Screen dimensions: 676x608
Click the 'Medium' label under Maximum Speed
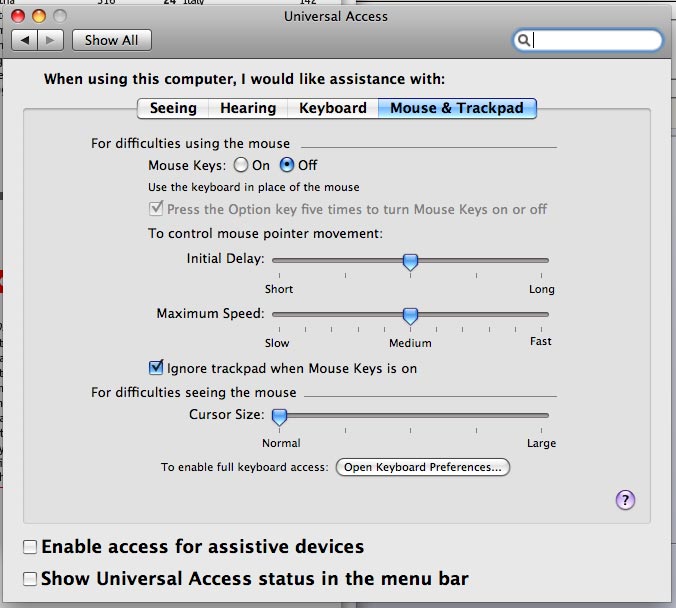(410, 343)
